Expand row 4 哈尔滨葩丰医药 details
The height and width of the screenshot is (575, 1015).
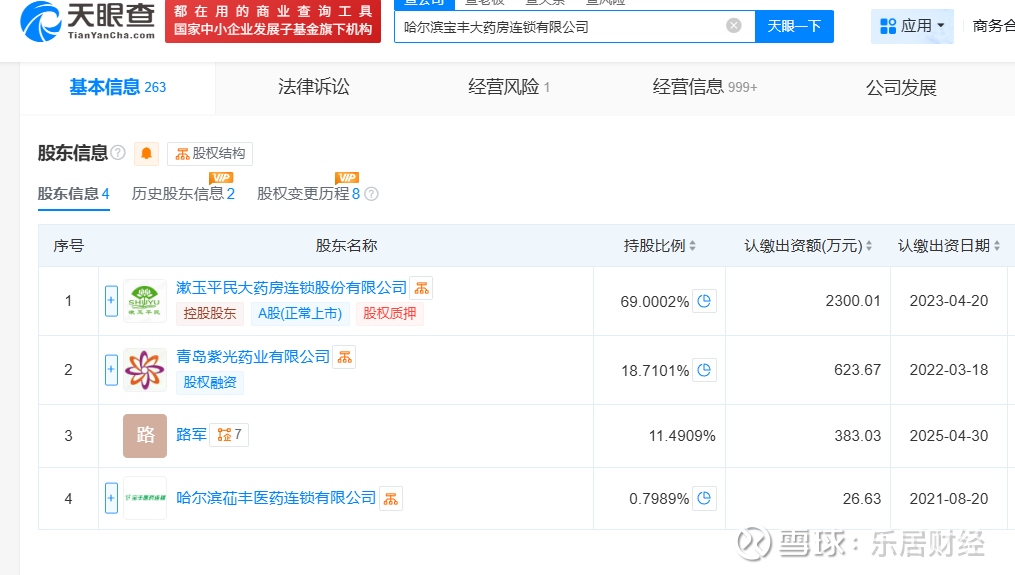[111, 498]
